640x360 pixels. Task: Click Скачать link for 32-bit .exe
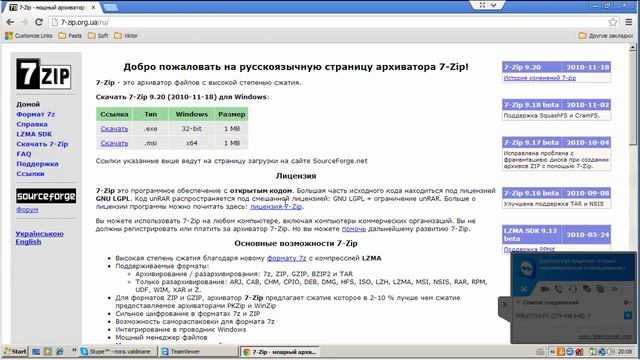[114, 129]
